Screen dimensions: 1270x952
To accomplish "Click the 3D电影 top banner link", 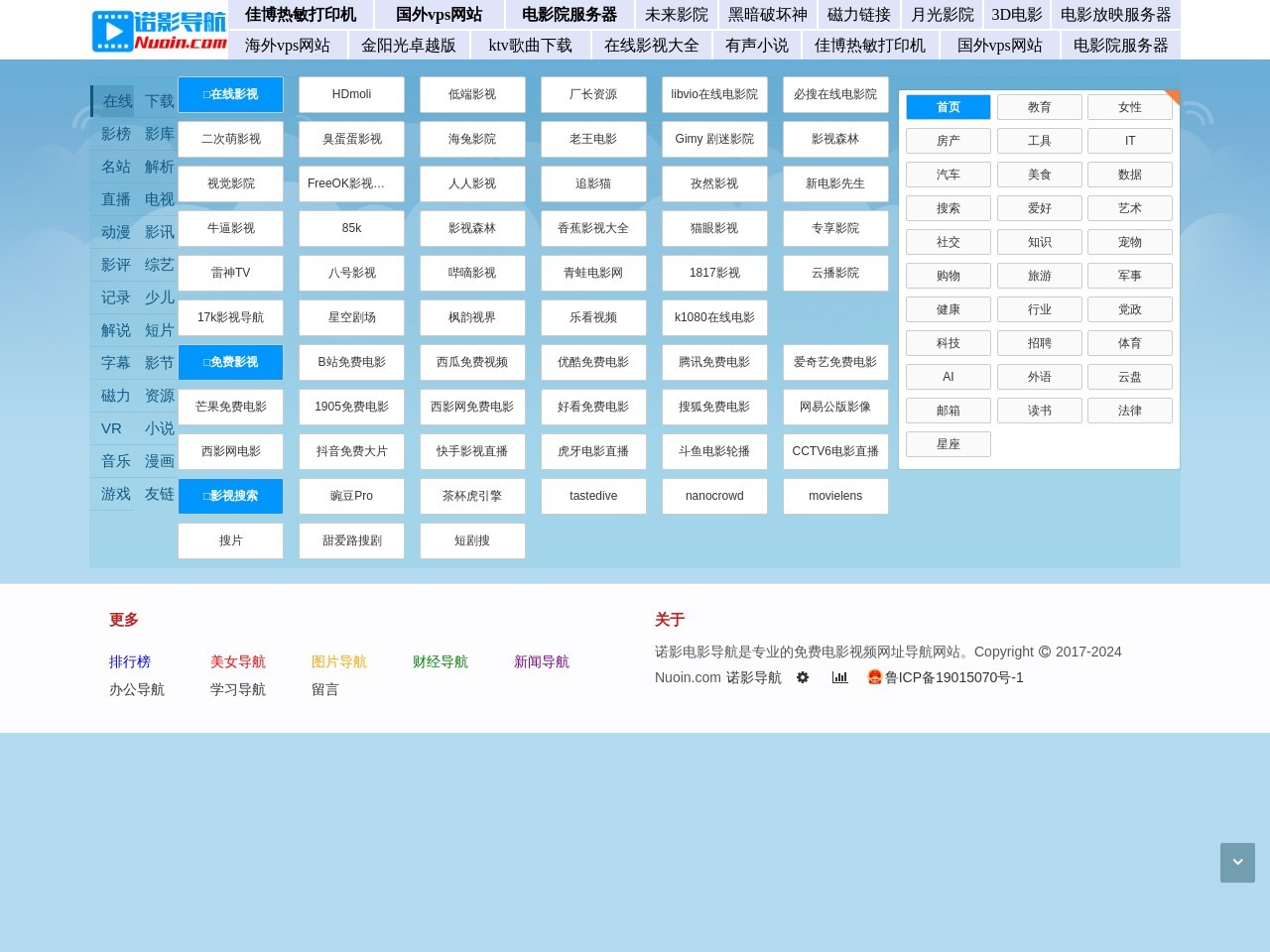I will click(1017, 15).
